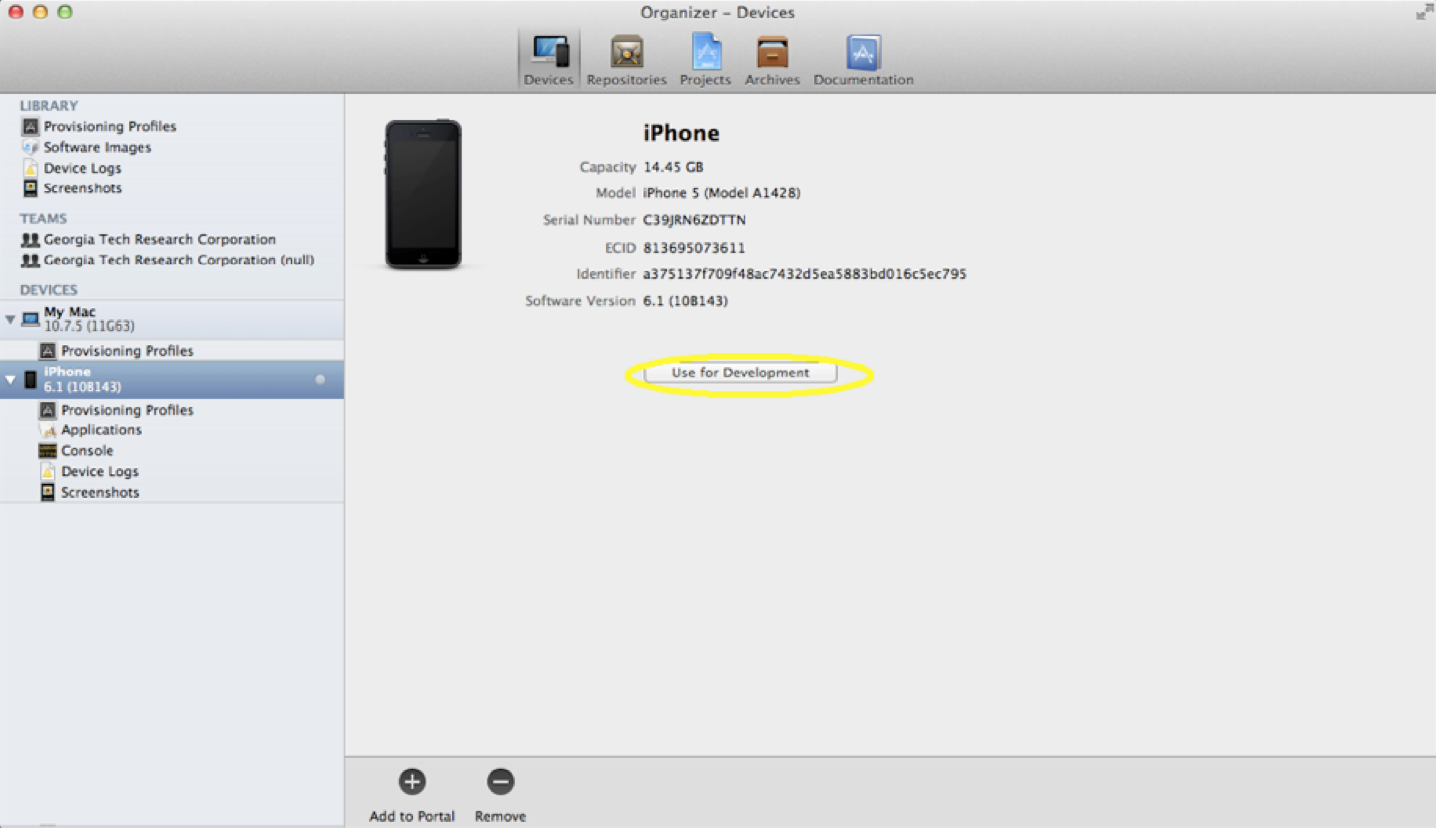Select Provisioning Profiles under Library
Viewport: 1436px width, 828px height.
click(109, 127)
